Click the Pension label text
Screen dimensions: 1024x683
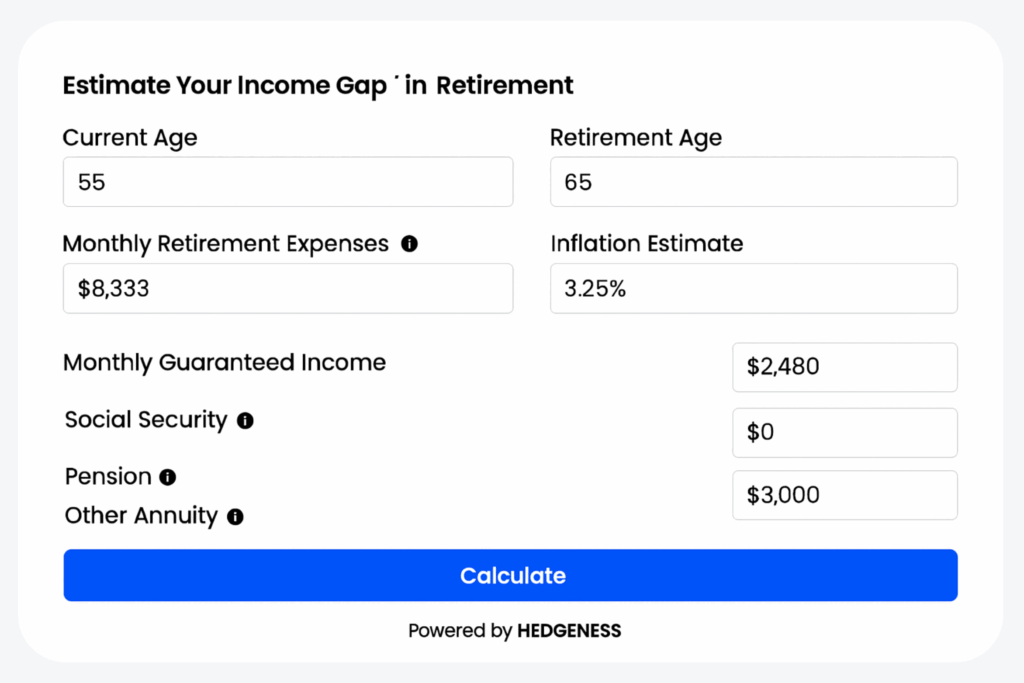point(108,477)
